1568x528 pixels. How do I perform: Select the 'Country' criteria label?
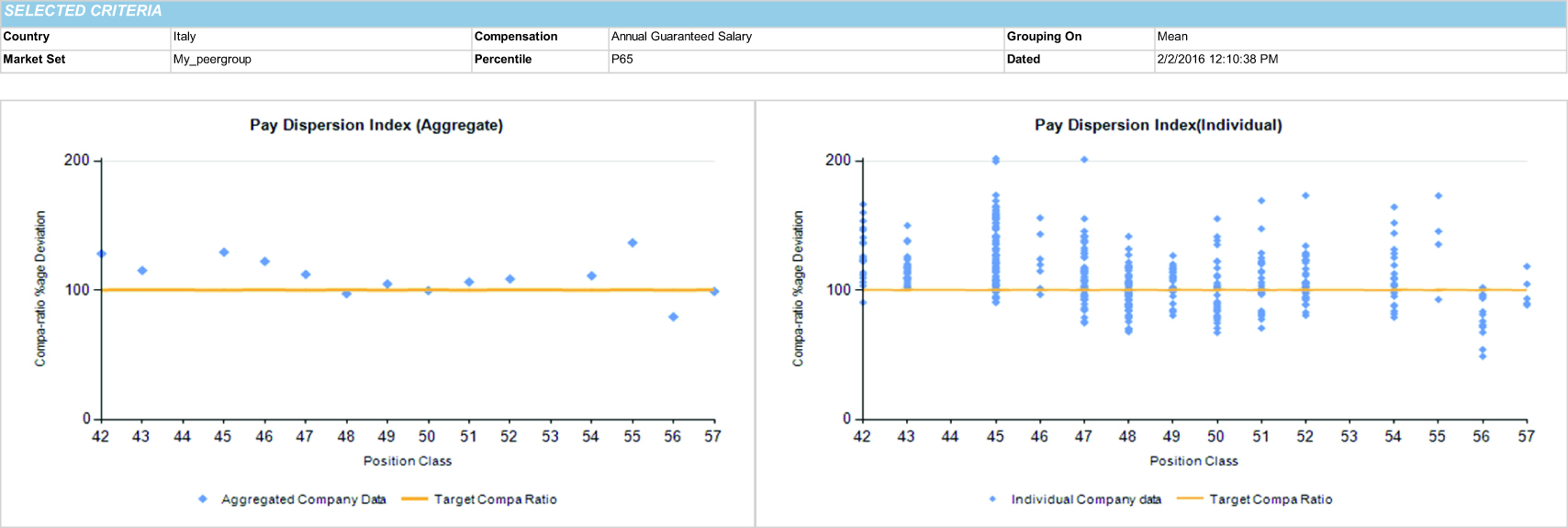(27, 37)
